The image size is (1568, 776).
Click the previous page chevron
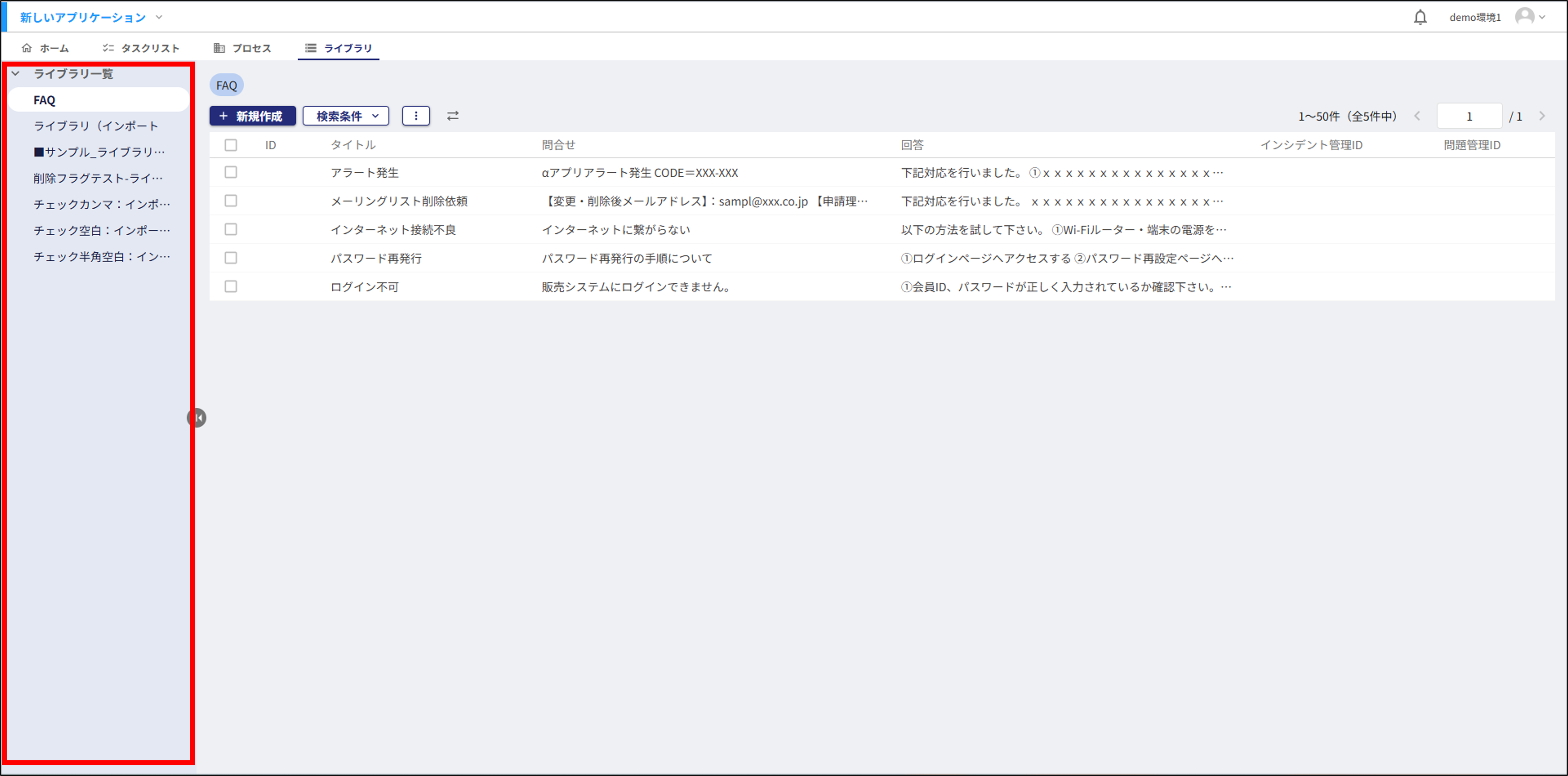click(1418, 116)
